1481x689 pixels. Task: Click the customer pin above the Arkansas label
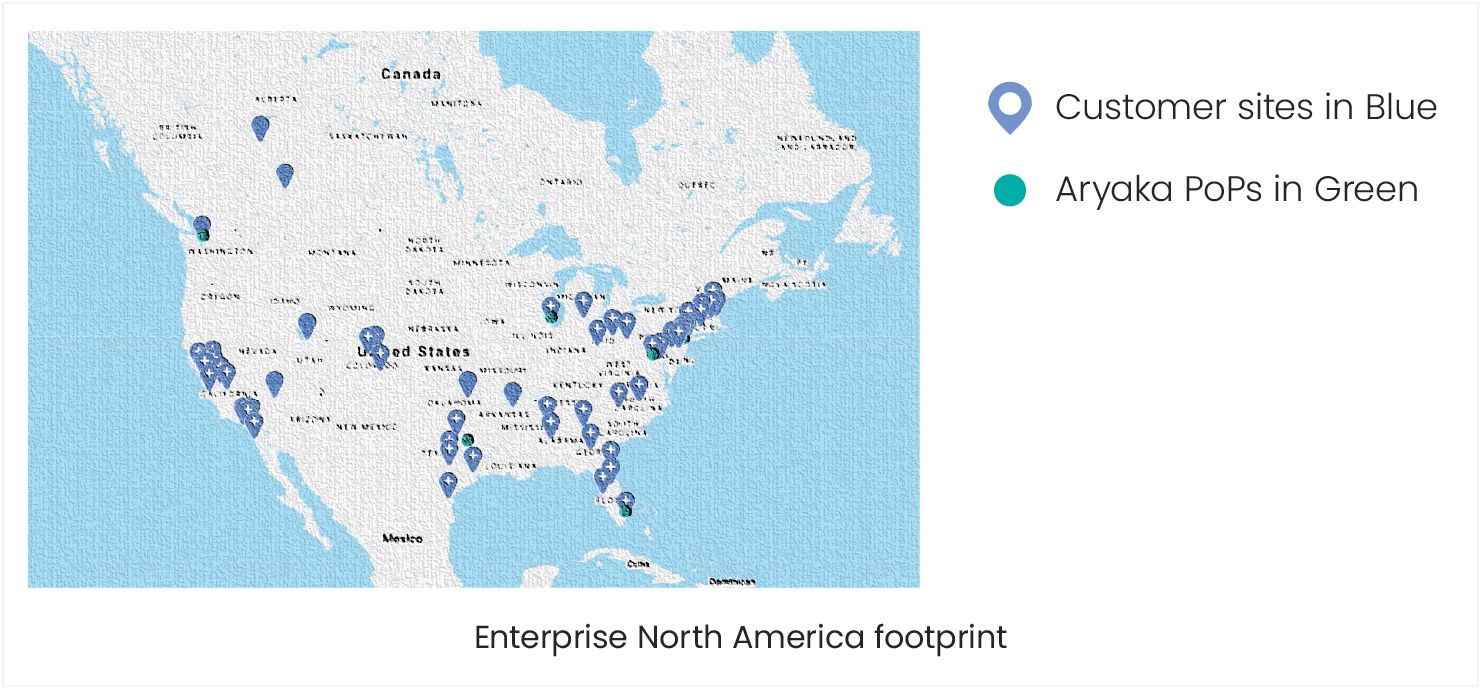[x=512, y=394]
